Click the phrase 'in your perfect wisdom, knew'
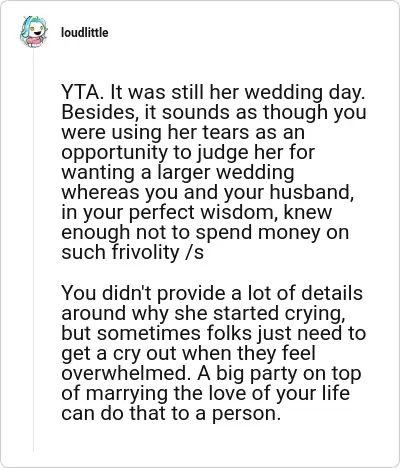 197,212
